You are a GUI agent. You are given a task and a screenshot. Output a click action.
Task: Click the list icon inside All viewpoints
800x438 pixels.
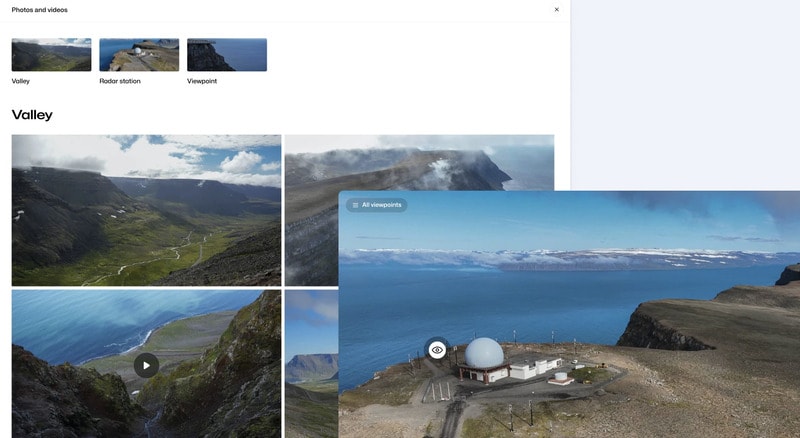[355, 205]
